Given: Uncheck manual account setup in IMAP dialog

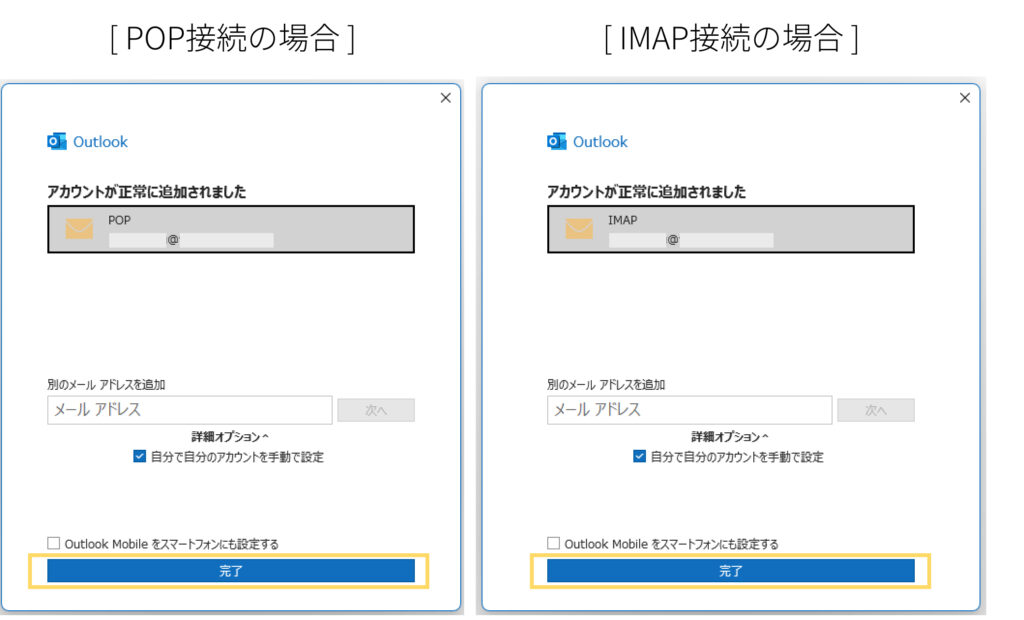Looking at the screenshot, I should pyautogui.click(x=640, y=457).
